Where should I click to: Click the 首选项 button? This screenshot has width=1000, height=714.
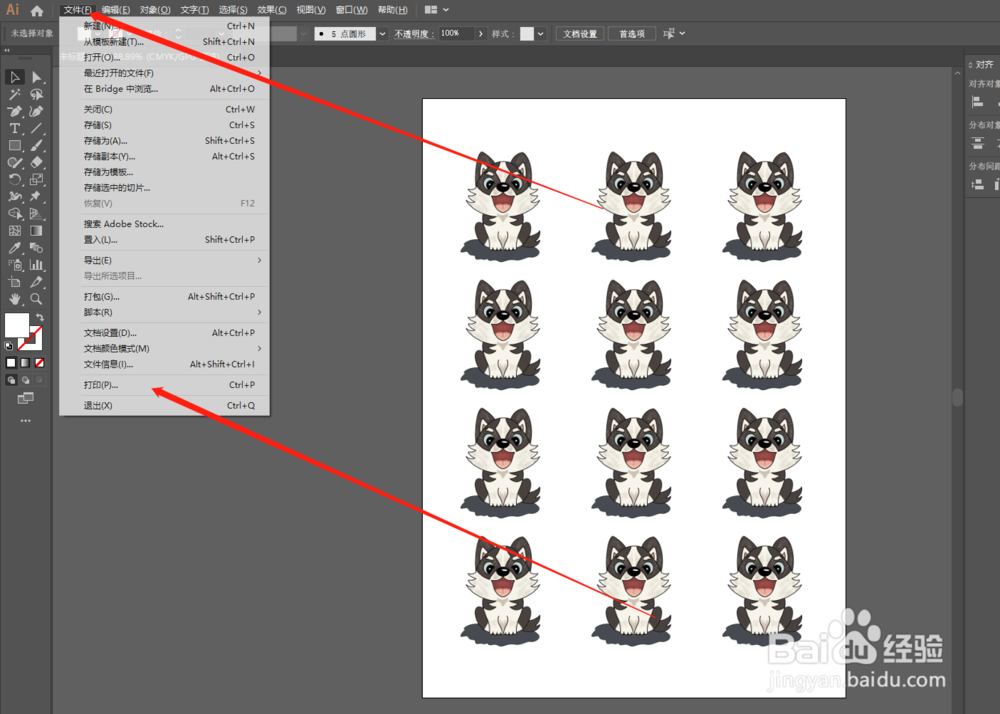coord(632,34)
